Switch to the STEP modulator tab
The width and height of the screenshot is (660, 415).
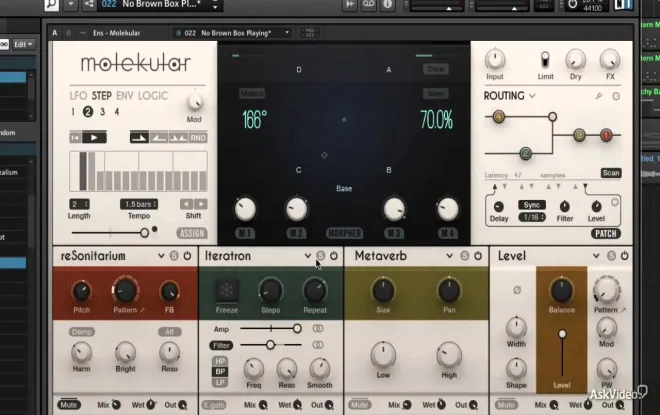[102, 96]
